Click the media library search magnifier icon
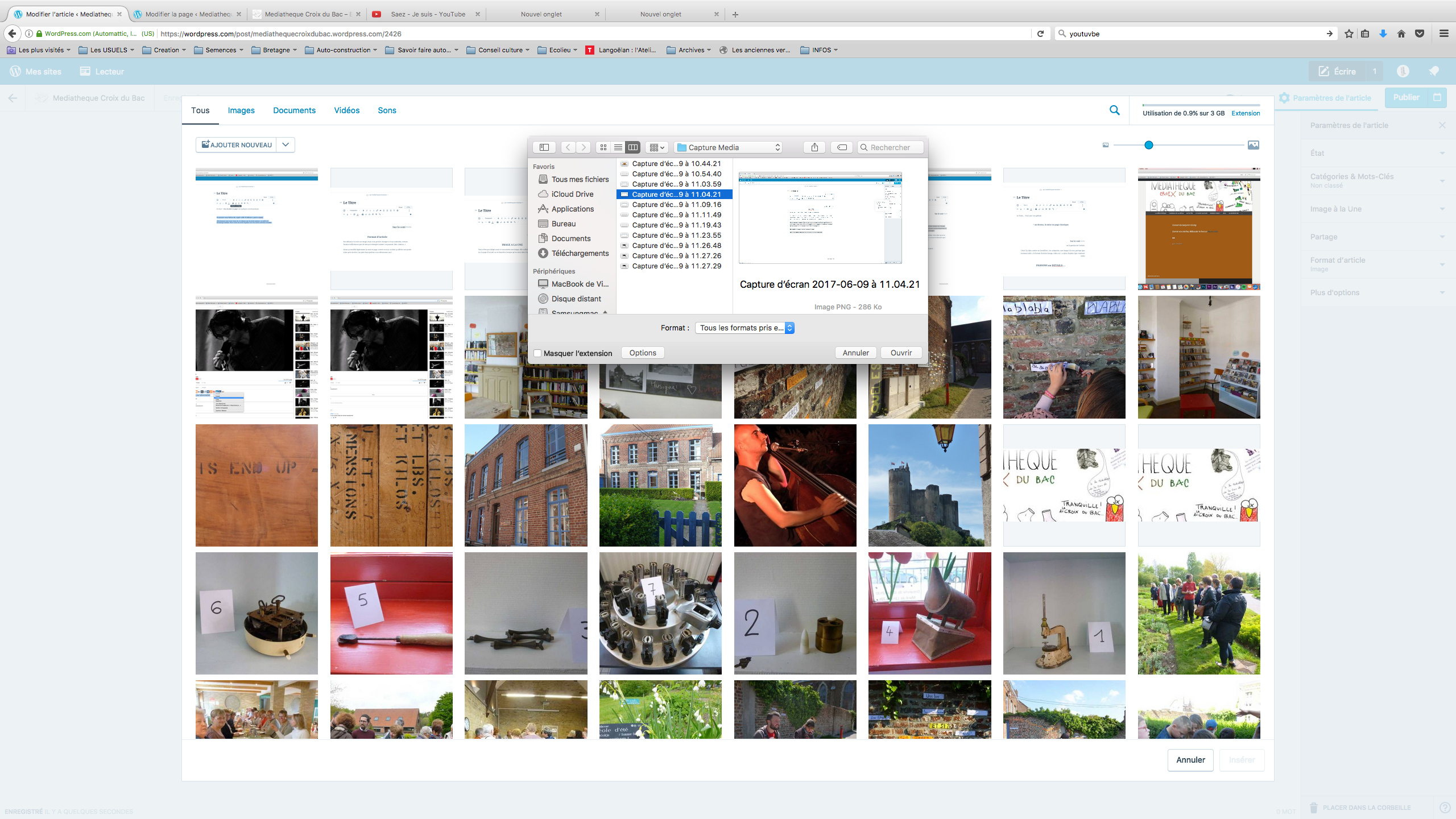Image resolution: width=1456 pixels, height=819 pixels. pyautogui.click(x=1115, y=110)
